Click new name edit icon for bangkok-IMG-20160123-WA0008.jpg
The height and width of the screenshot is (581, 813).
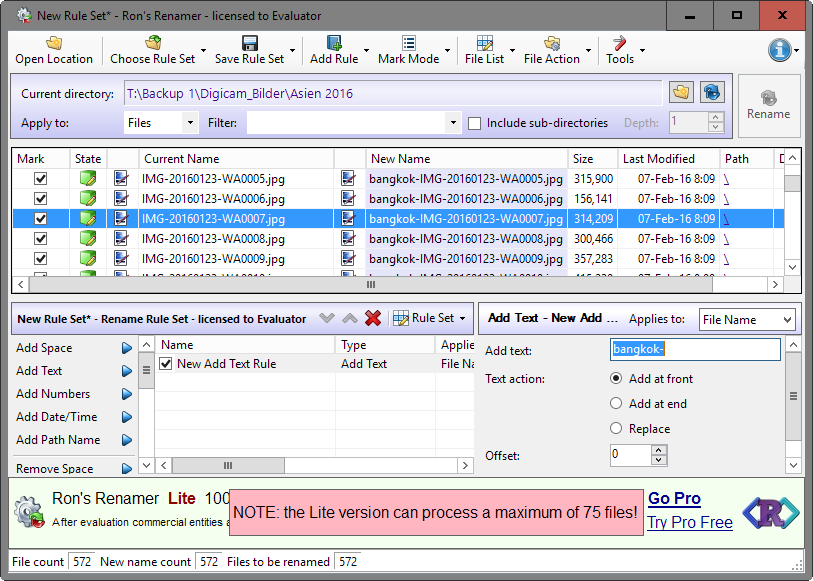(348, 238)
